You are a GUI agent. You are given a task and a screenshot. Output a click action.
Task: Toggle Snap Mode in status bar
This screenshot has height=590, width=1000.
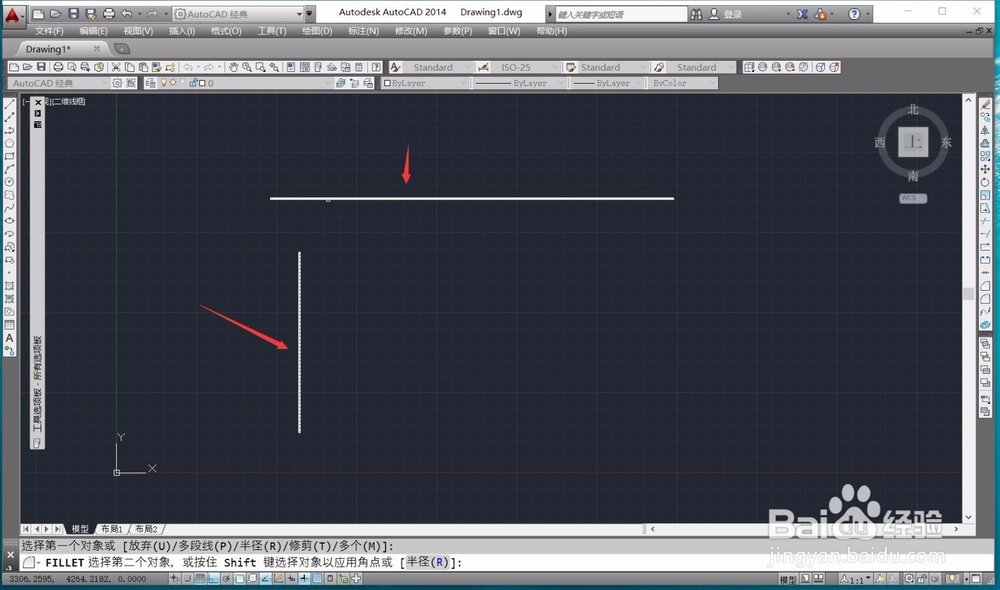point(188,579)
